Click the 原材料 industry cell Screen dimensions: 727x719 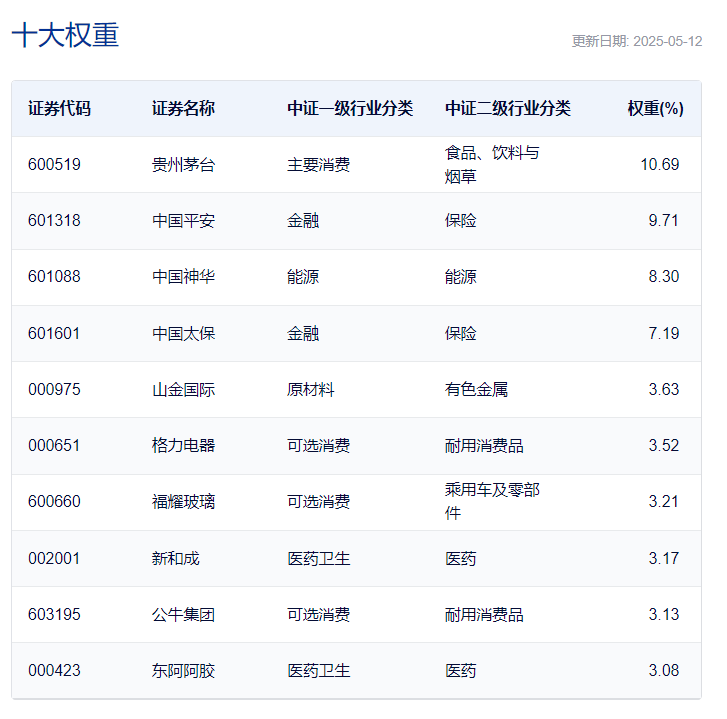click(x=311, y=389)
